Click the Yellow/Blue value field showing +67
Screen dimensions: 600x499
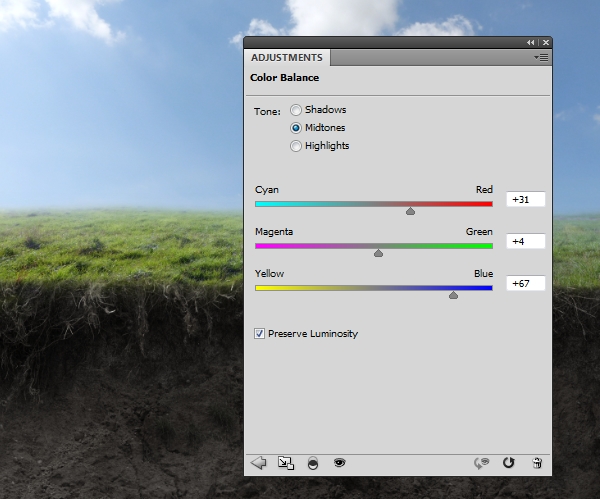click(525, 284)
